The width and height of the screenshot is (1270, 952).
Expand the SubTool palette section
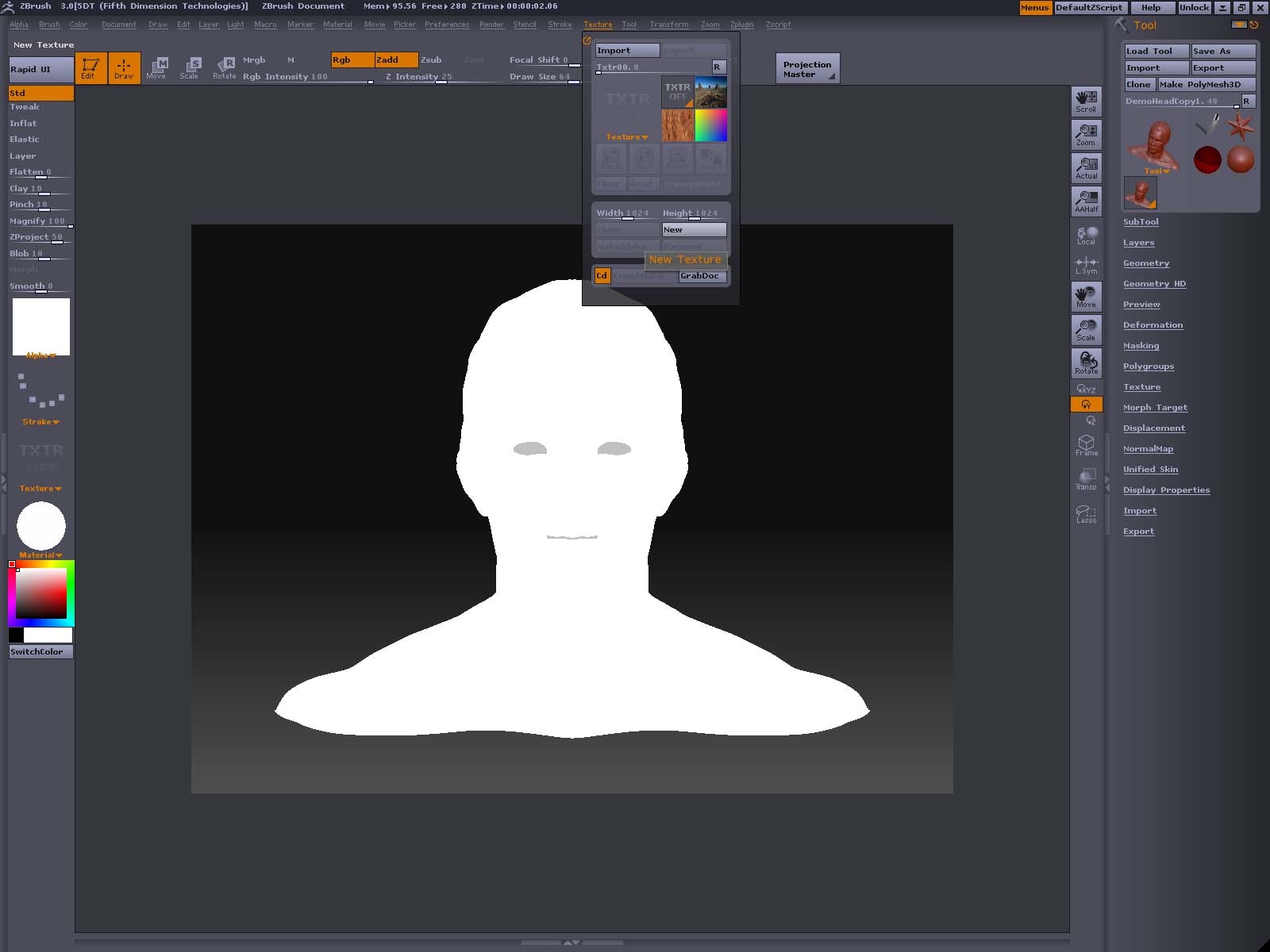click(x=1141, y=222)
